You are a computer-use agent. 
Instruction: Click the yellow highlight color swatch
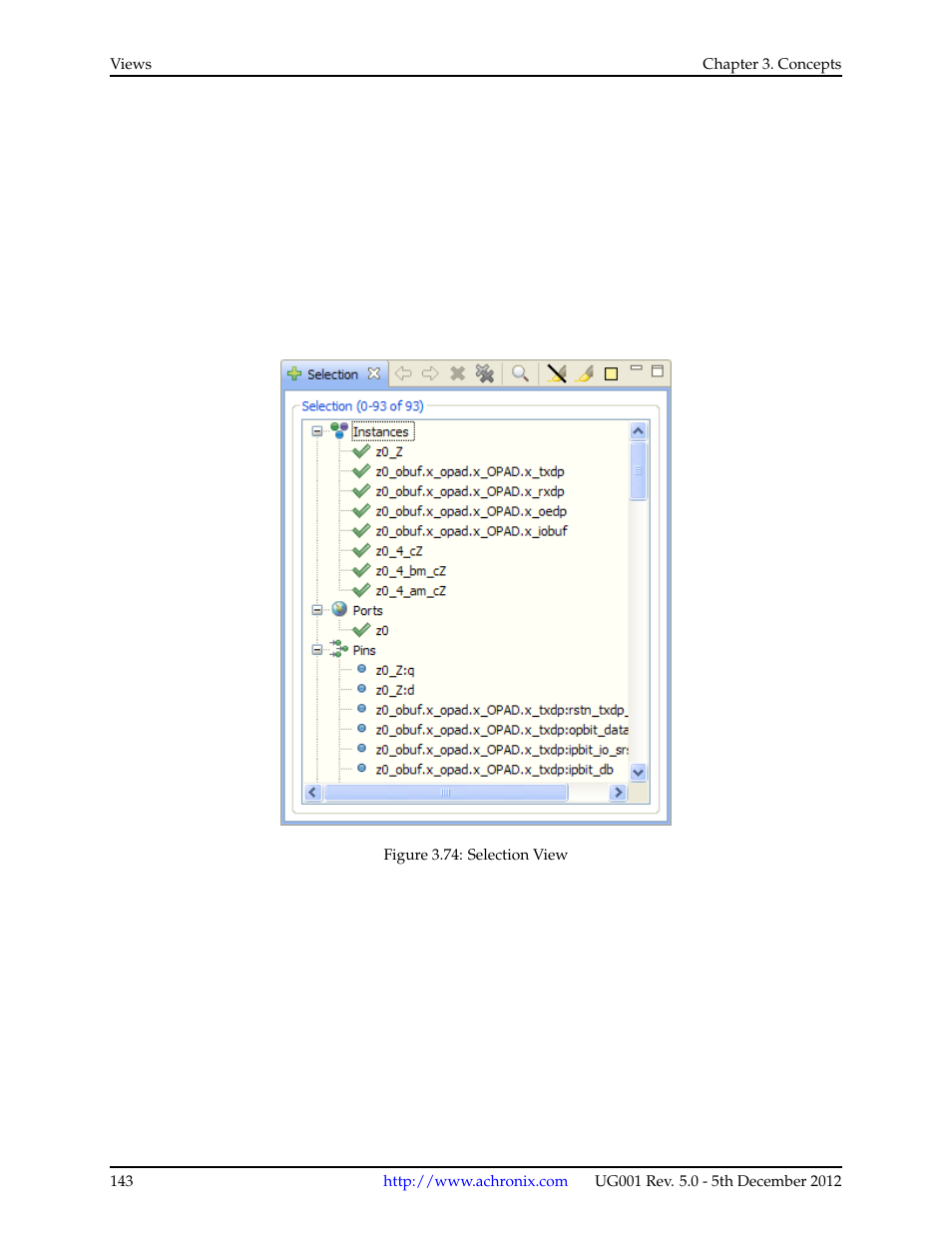(611, 372)
